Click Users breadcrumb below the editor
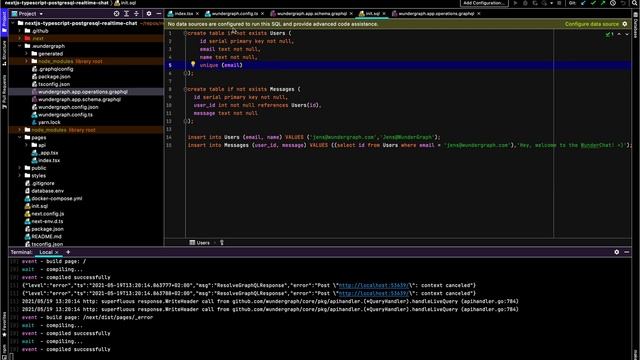The height and width of the screenshot is (360, 640). 200,242
